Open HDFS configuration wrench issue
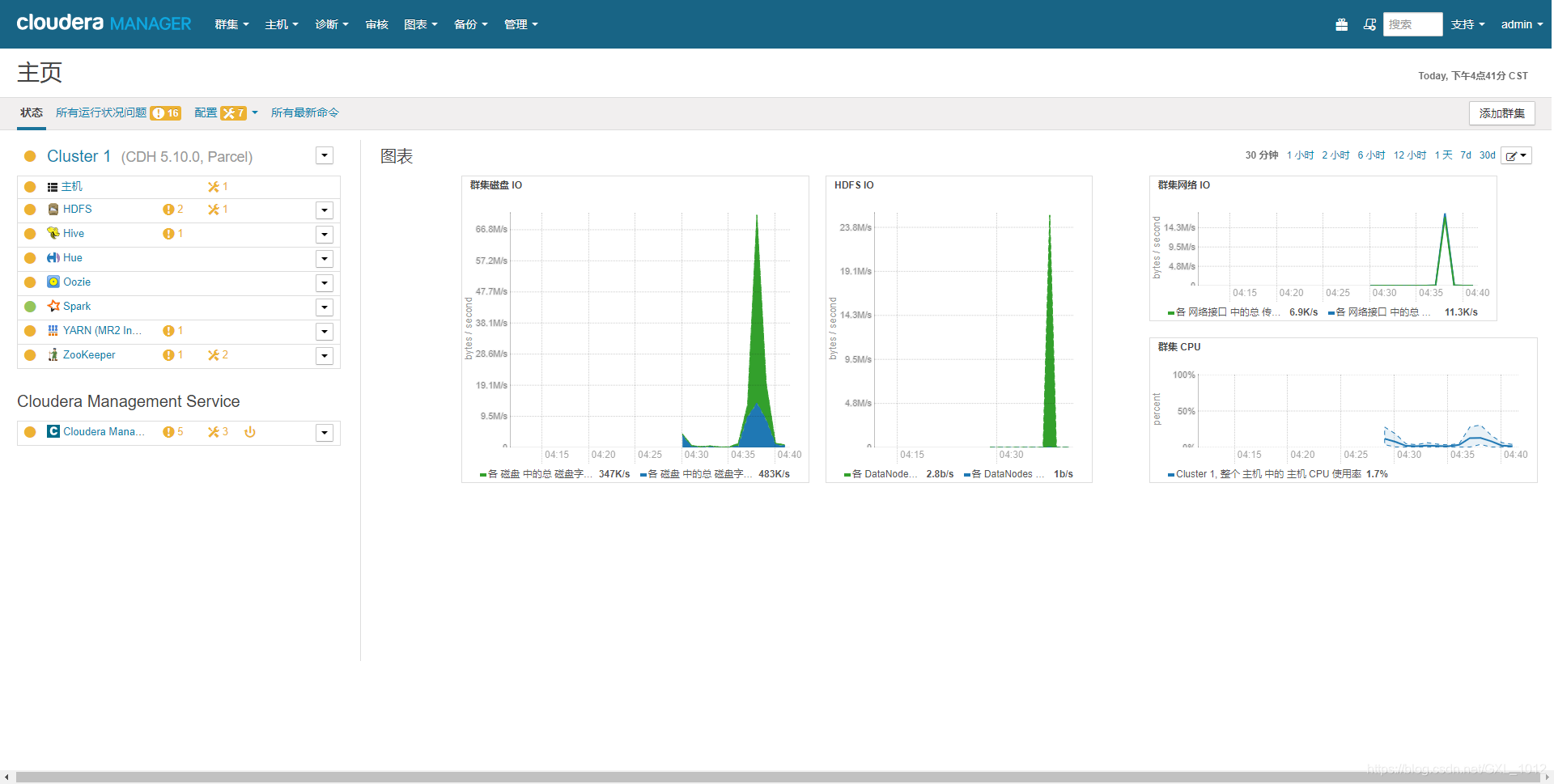The height and width of the screenshot is (784, 1554). click(218, 210)
